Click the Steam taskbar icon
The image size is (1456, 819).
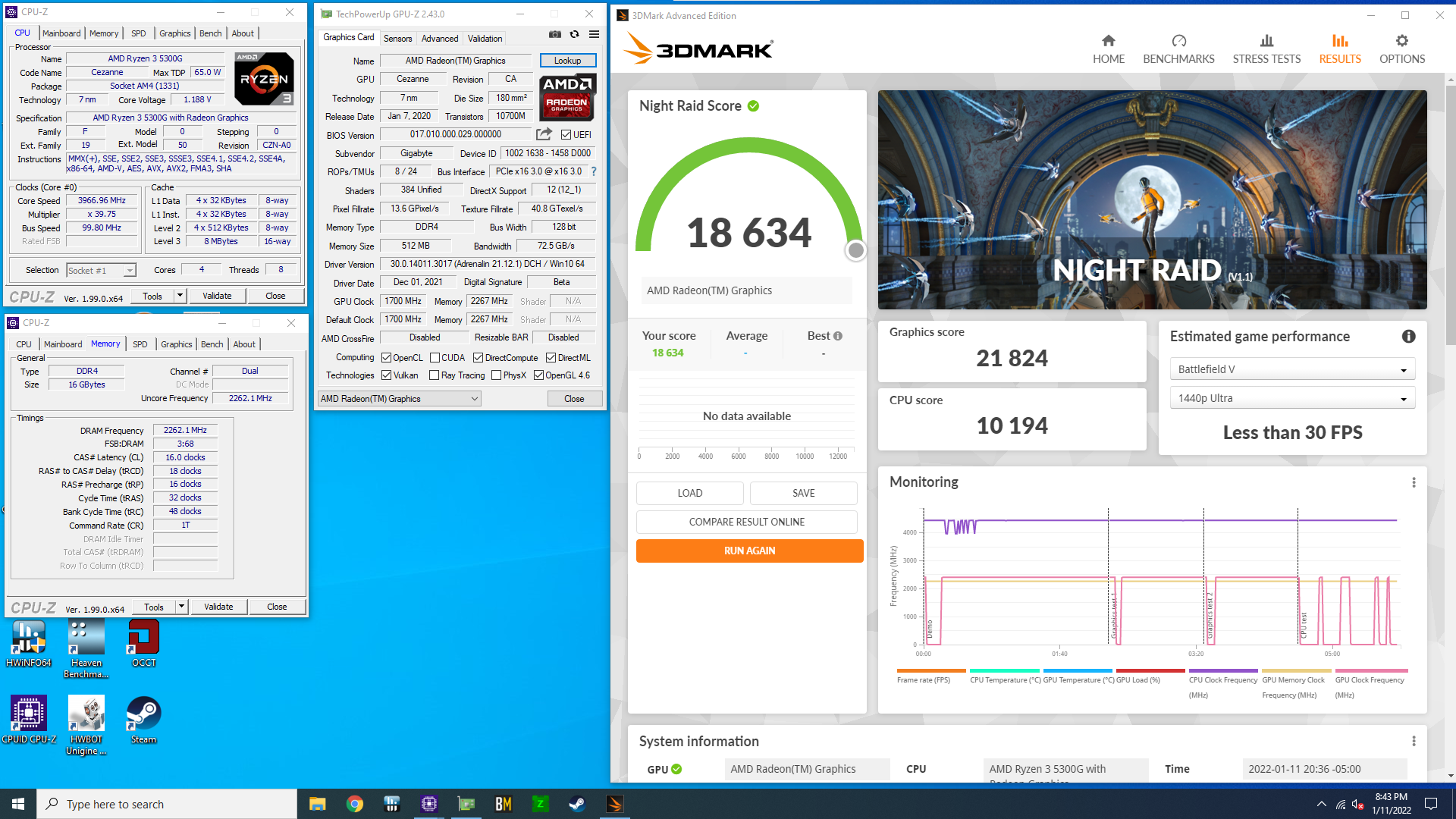pyautogui.click(x=577, y=804)
